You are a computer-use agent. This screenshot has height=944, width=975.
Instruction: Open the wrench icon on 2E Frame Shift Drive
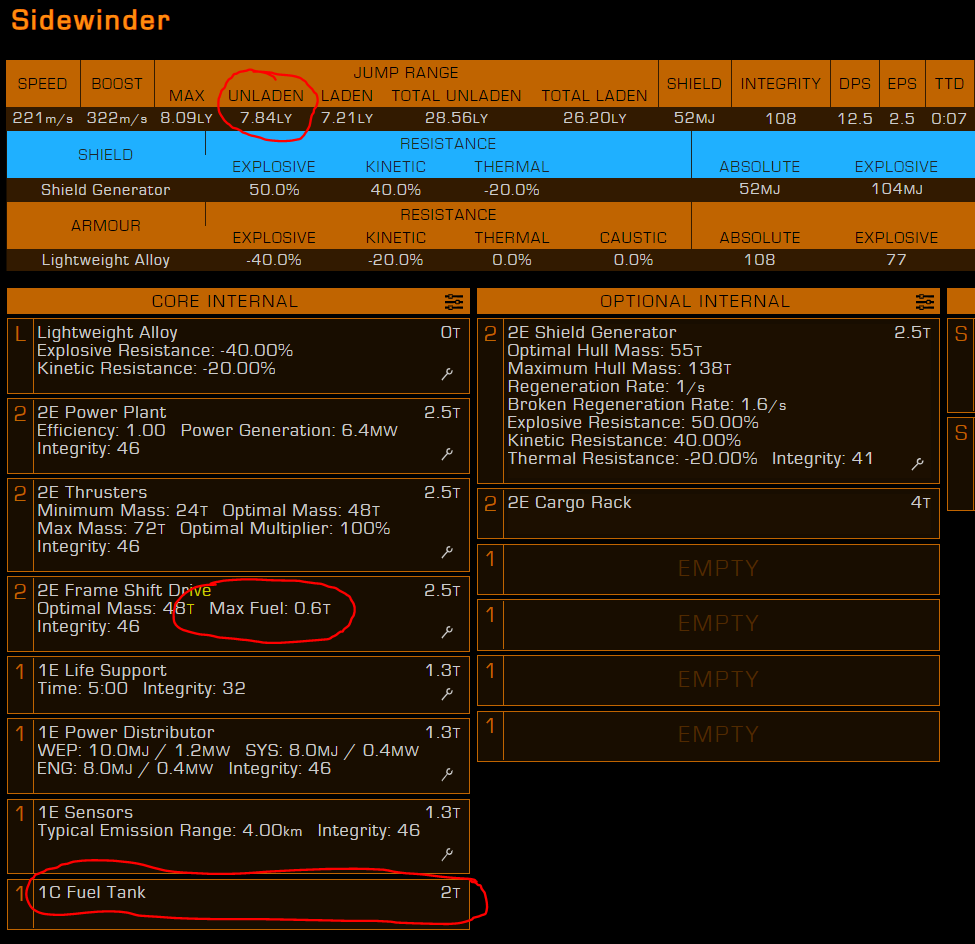447,632
